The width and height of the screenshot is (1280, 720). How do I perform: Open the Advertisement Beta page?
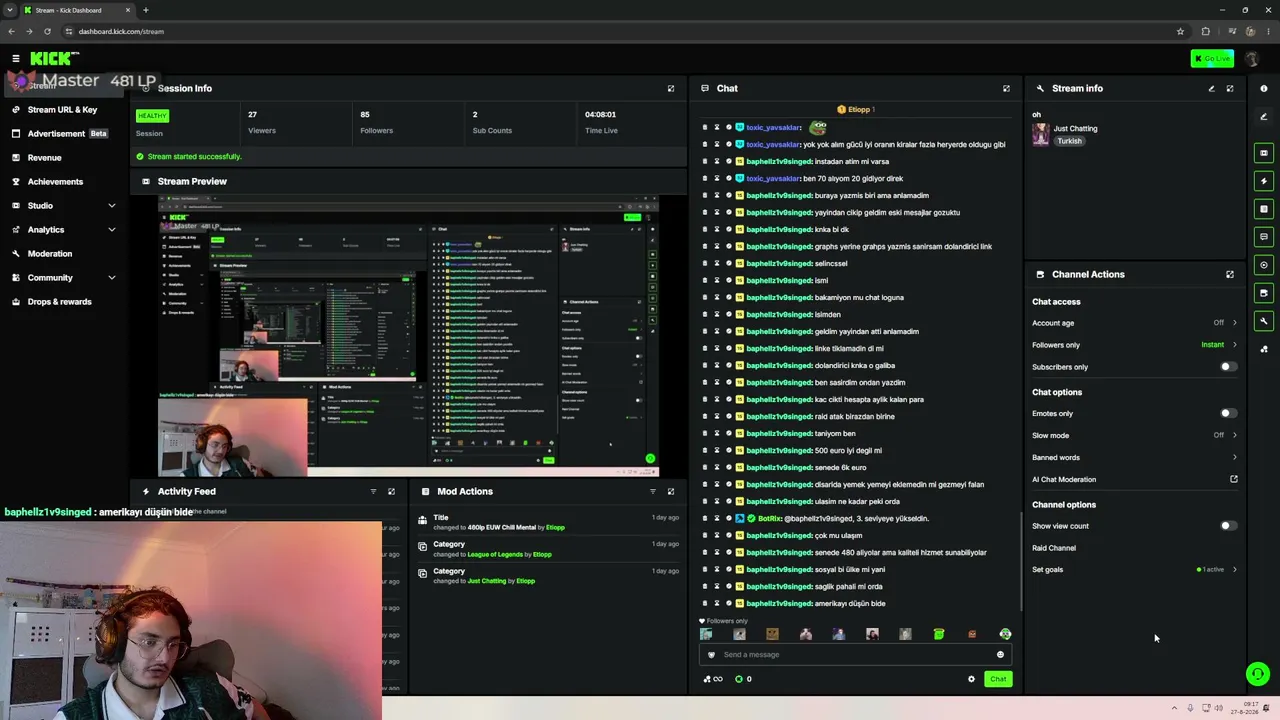pyautogui.click(x=64, y=133)
